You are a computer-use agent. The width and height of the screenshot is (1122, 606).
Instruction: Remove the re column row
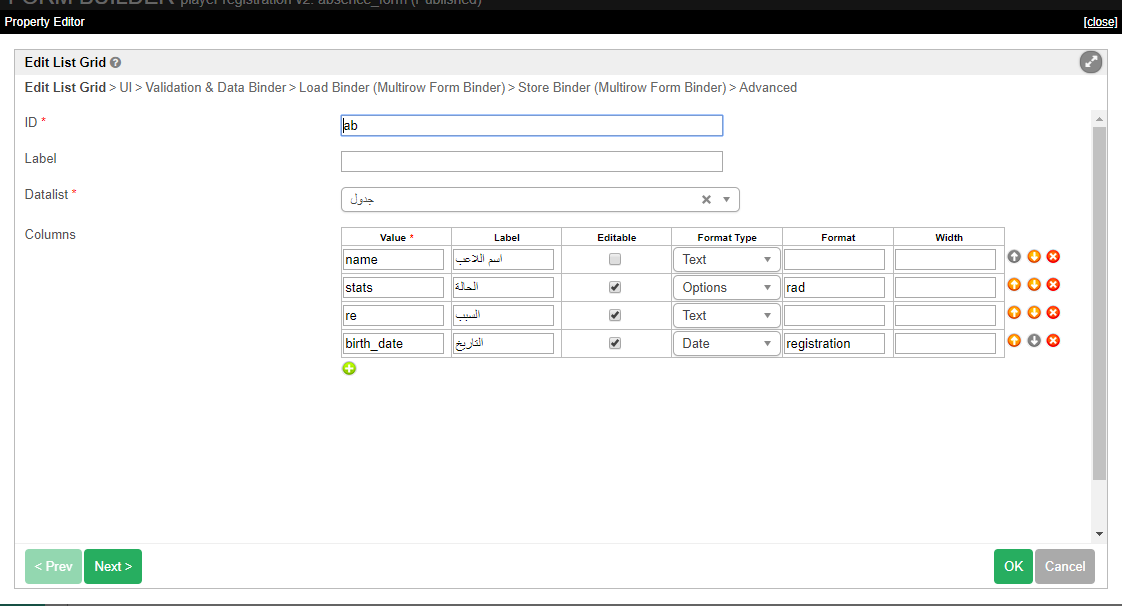[1053, 313]
